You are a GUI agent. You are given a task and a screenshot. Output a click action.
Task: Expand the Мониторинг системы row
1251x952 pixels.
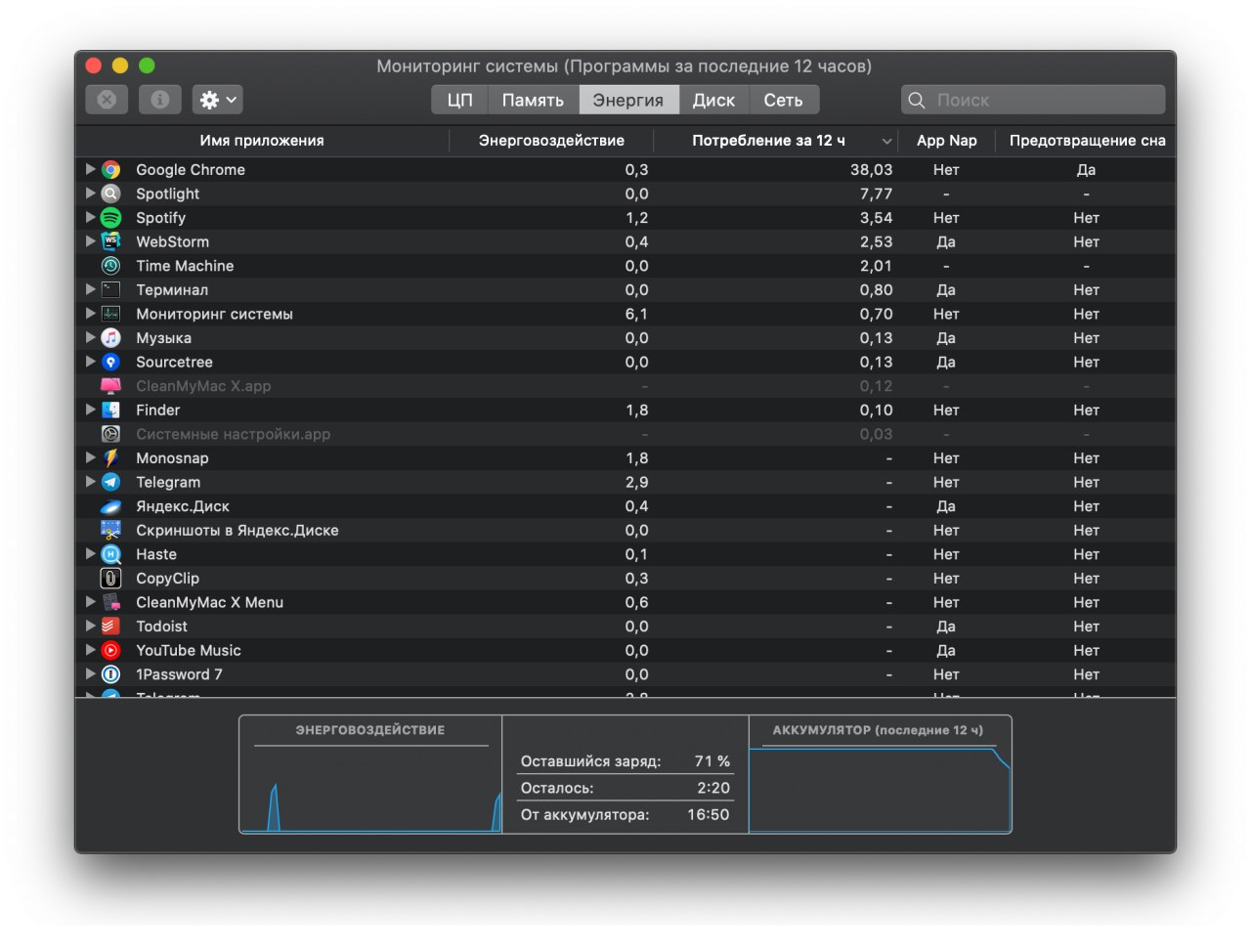(91, 314)
